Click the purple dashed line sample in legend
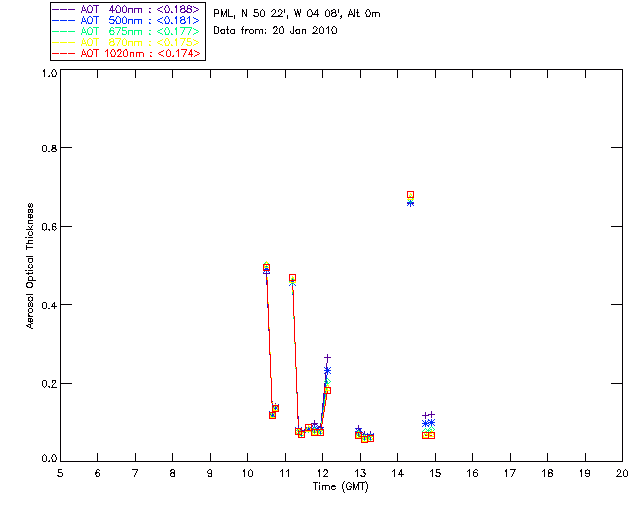Screen dimensions: 640x512 [x=64, y=9]
